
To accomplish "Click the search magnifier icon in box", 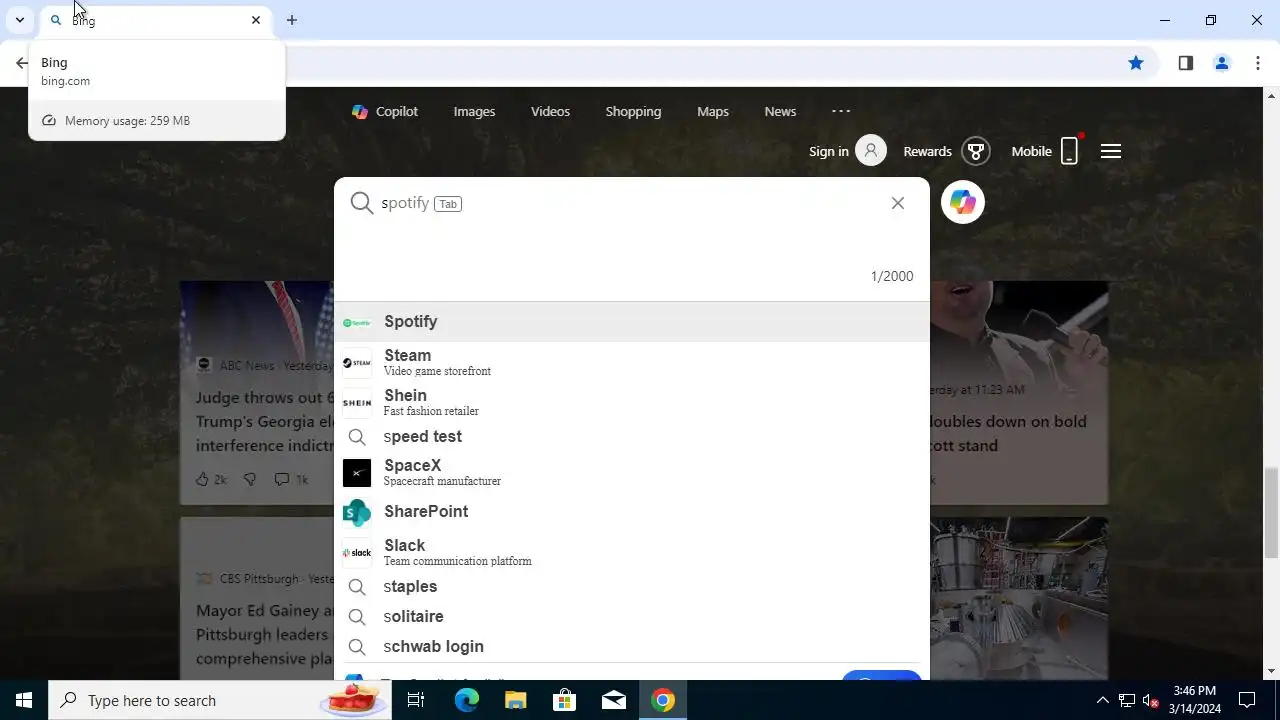I will click(x=361, y=203).
